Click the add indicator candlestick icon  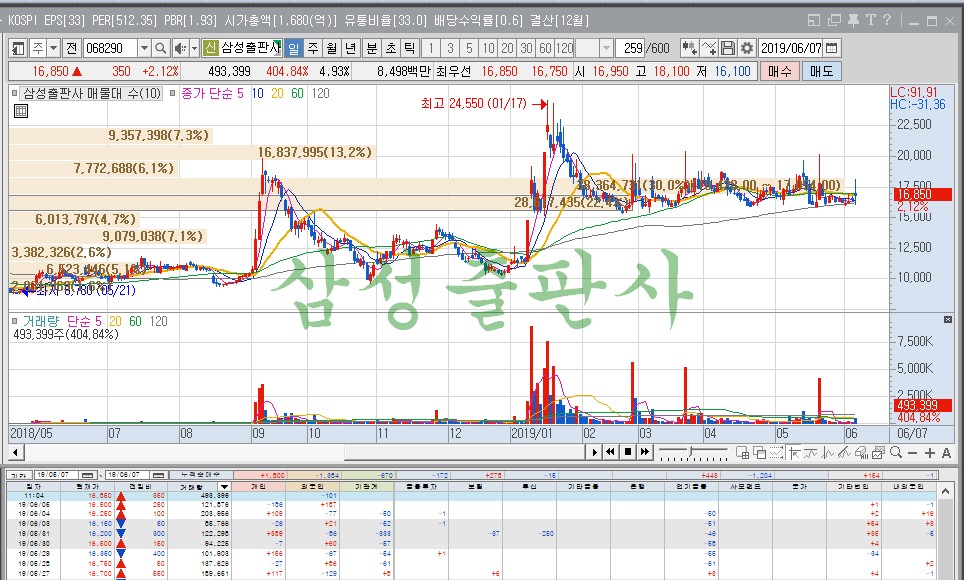pyautogui.click(x=689, y=48)
